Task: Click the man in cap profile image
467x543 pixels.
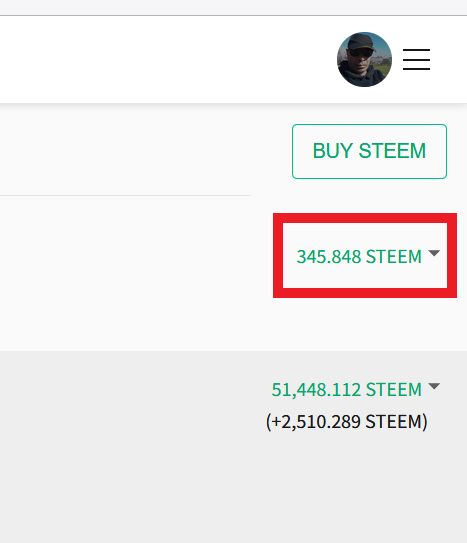Action: click(x=364, y=60)
